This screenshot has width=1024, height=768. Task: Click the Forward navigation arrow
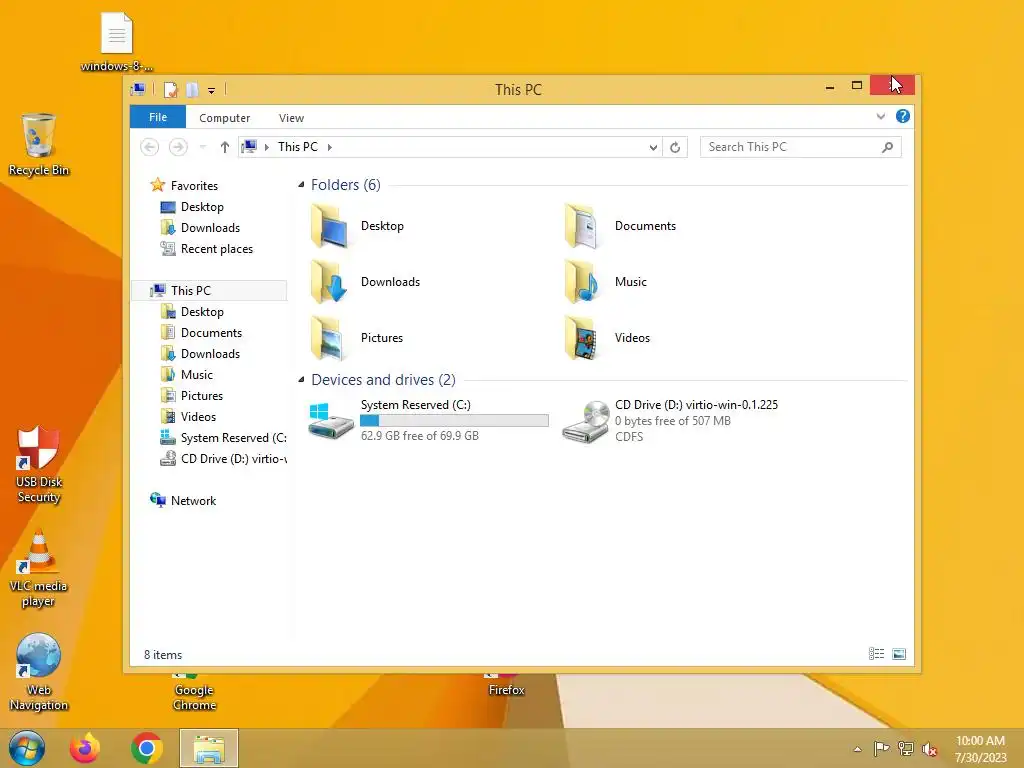[x=178, y=147]
